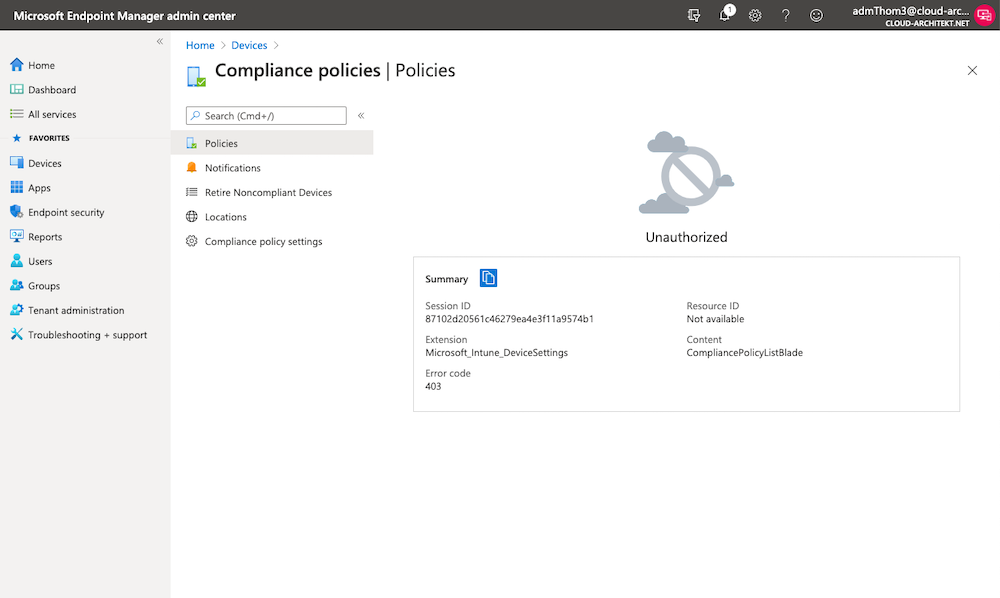Click the Devices icon in sidebar
Viewport: 1000px width, 598px height.
tap(17, 163)
